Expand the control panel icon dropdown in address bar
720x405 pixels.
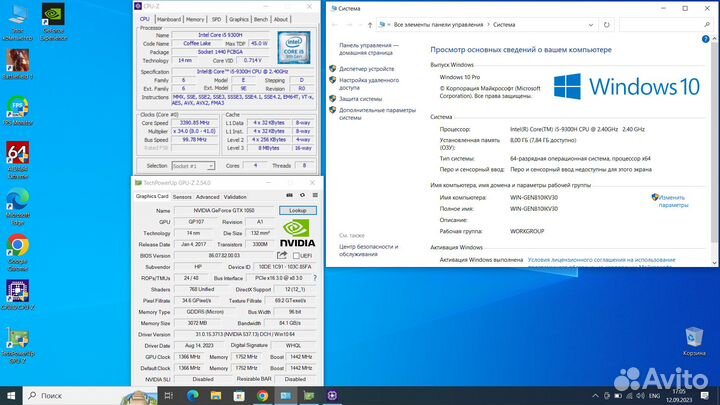389,25
